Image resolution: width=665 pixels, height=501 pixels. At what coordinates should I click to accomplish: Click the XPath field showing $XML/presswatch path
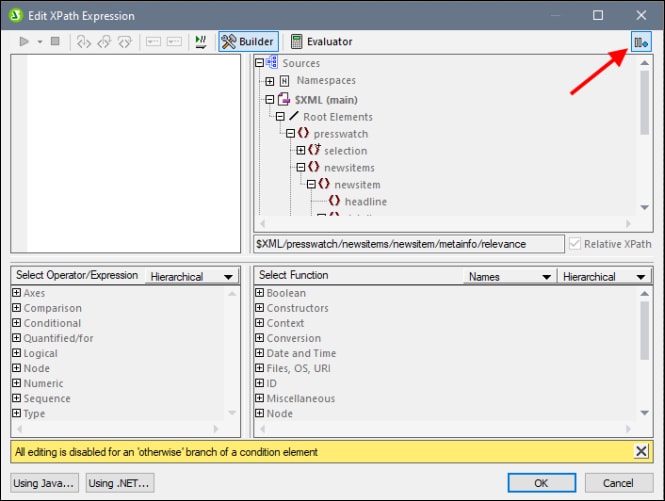(x=409, y=244)
